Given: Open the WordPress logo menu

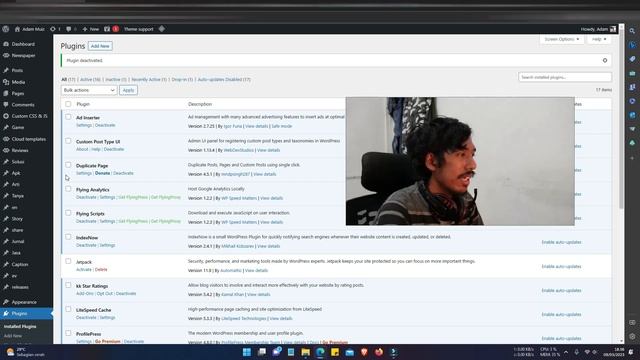Looking at the screenshot, I should point(6,29).
